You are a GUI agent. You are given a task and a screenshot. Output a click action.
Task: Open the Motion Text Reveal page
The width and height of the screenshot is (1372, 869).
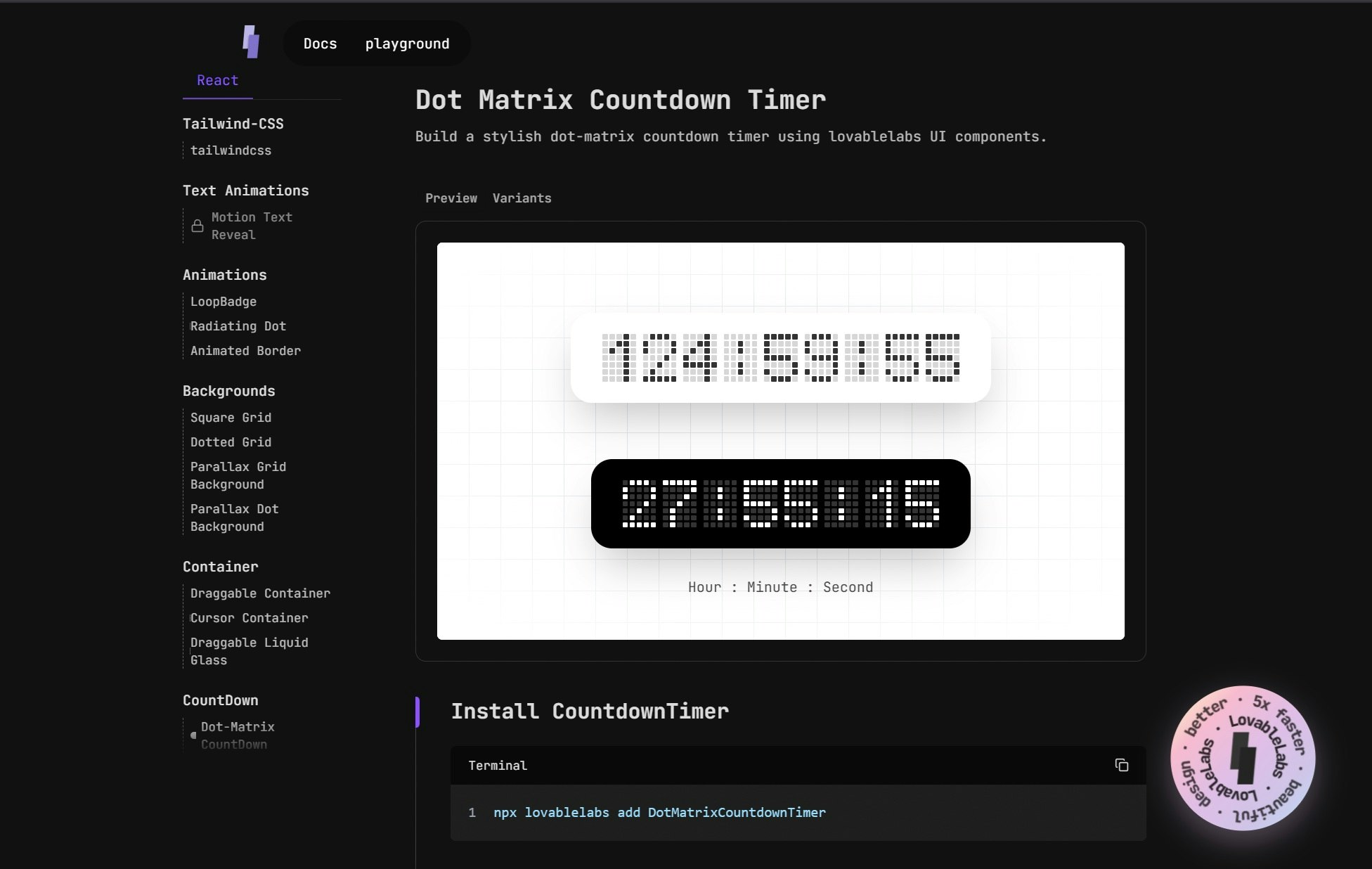(x=252, y=226)
